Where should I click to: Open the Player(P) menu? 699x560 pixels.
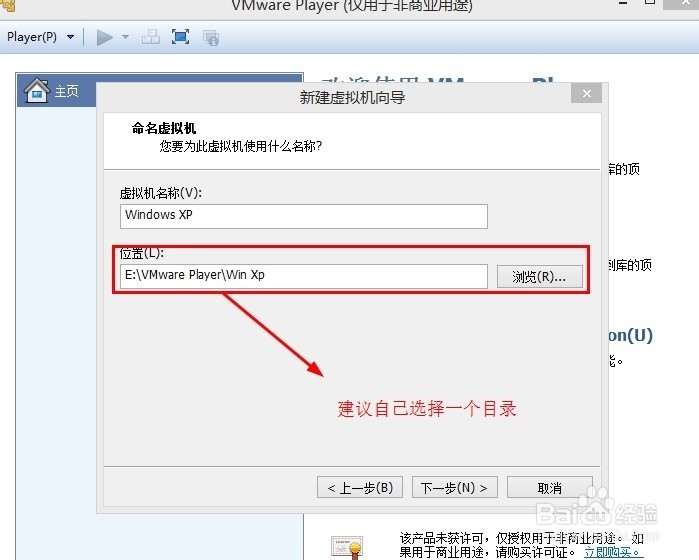tap(32, 37)
